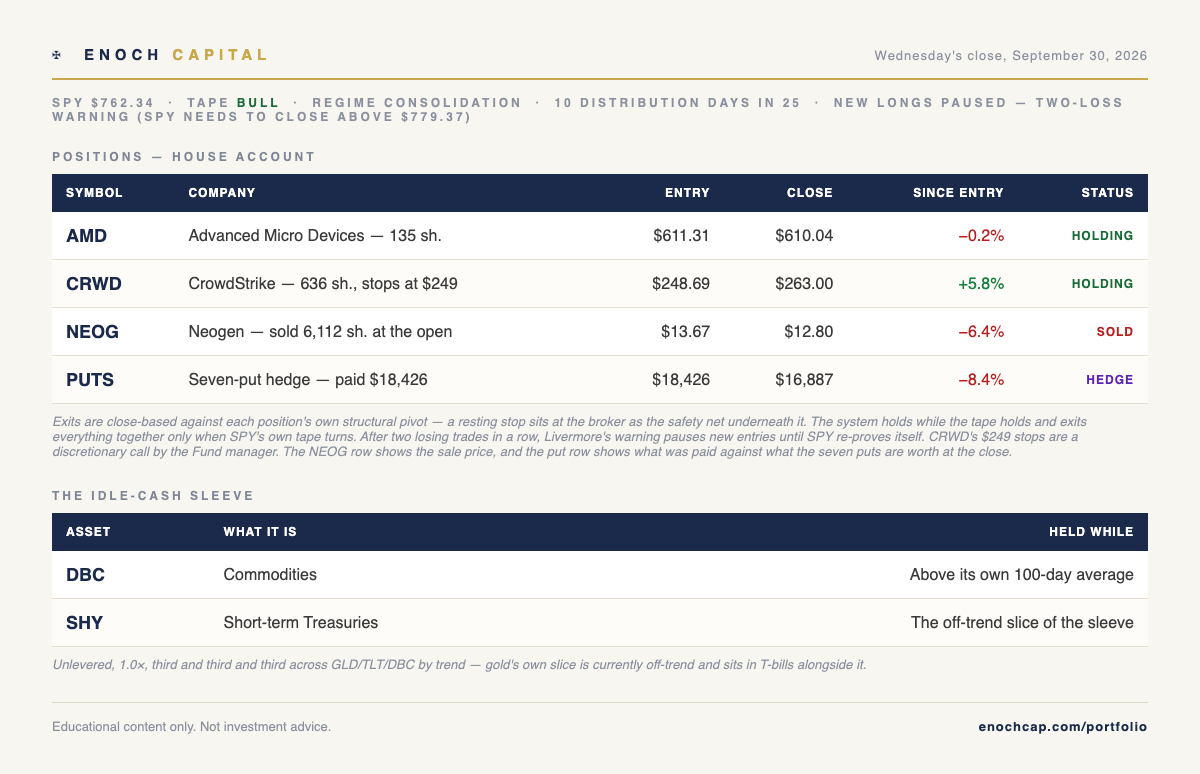Click CrowdStrike 636 sh. company description
The image size is (1200, 774).
coord(323,284)
